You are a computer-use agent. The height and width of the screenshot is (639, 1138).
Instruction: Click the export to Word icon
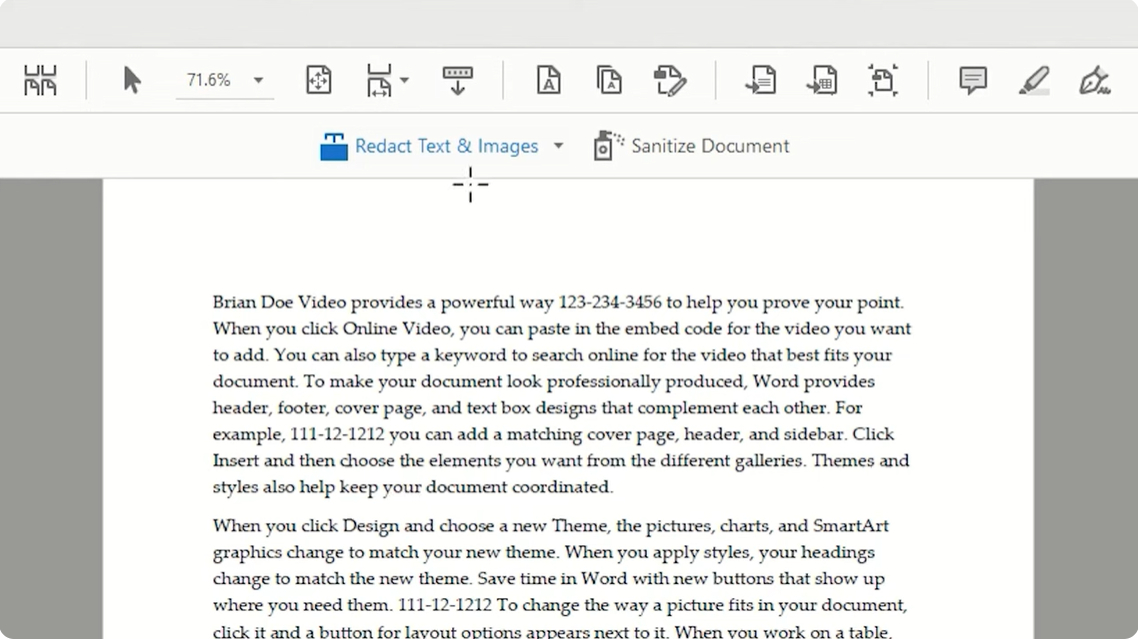coord(761,80)
